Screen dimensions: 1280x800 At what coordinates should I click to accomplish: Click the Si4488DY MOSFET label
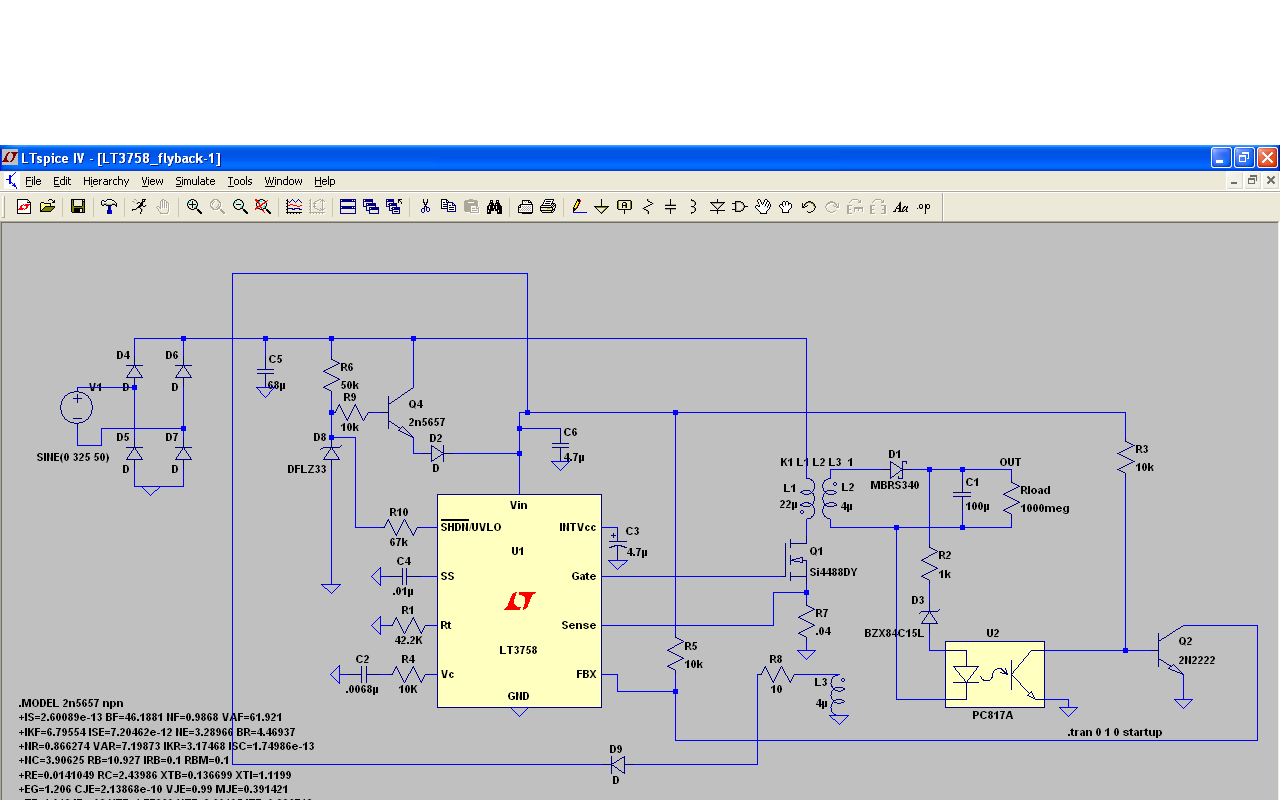[834, 572]
